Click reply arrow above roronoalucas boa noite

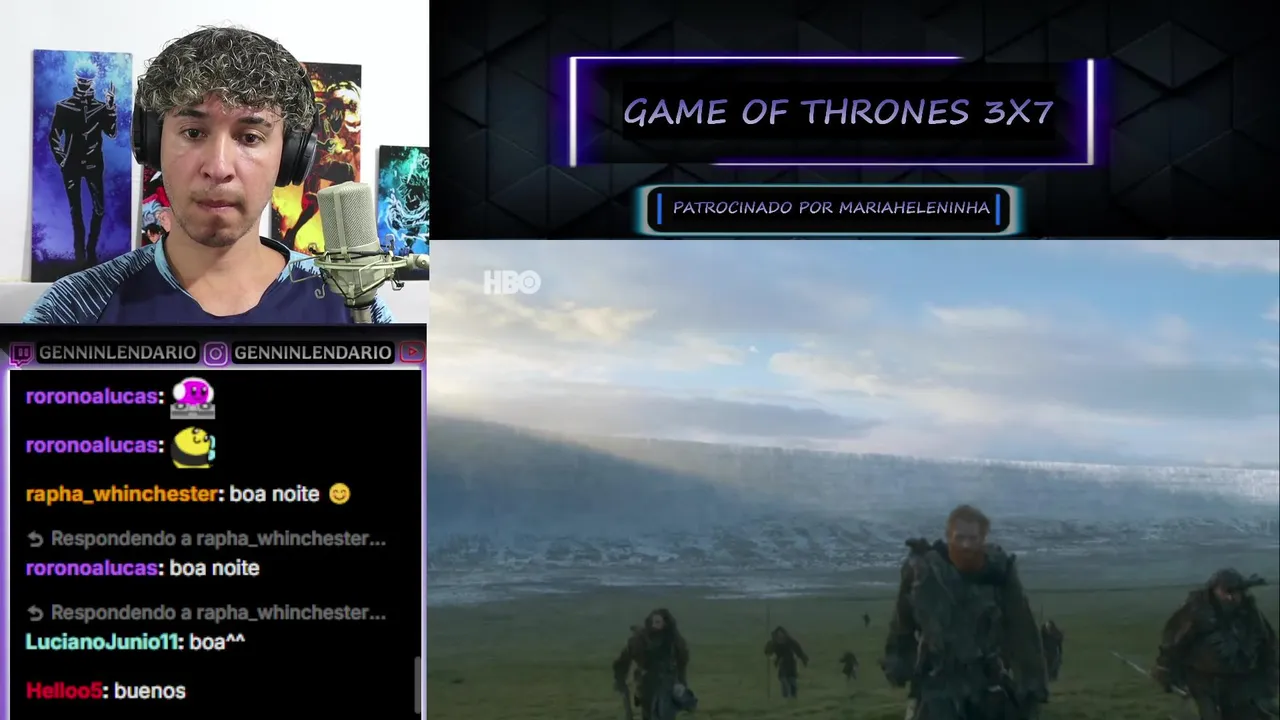(x=35, y=539)
